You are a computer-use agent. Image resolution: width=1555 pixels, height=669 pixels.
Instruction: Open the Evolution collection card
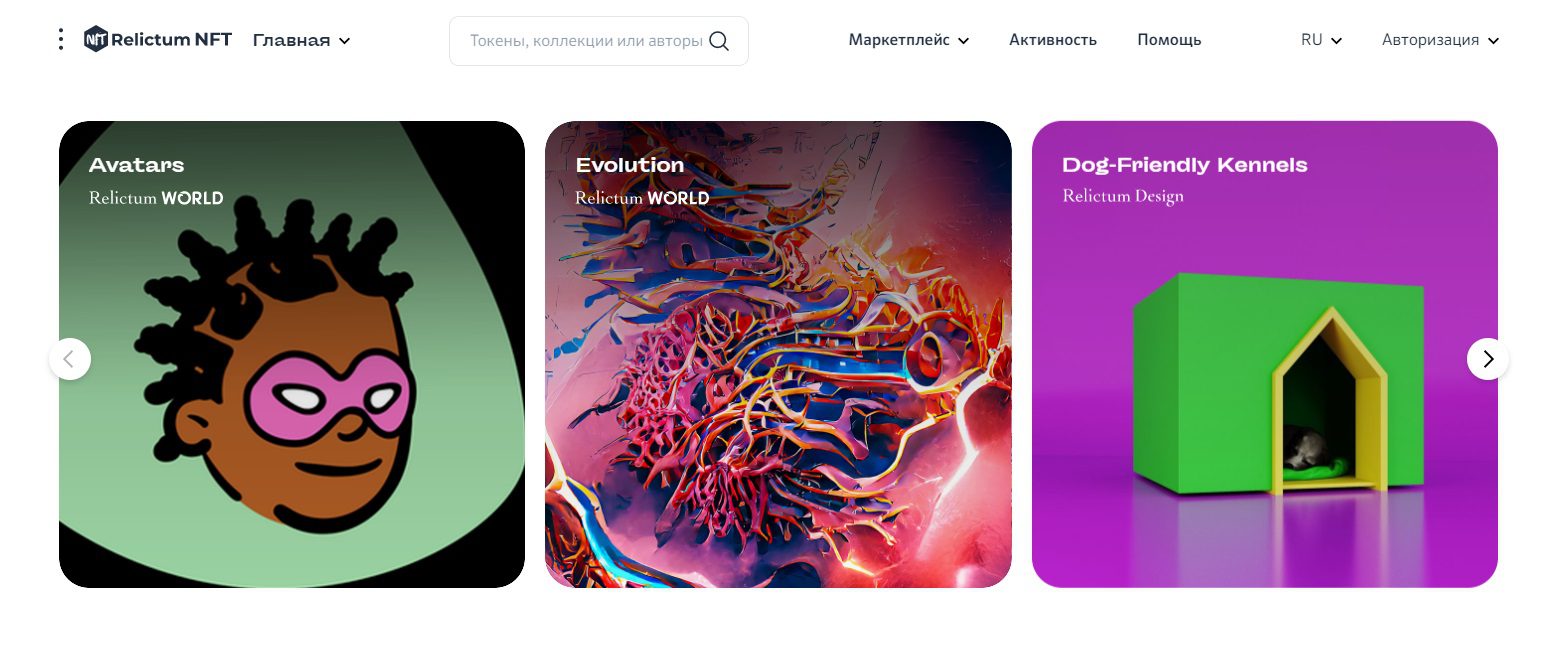(778, 354)
